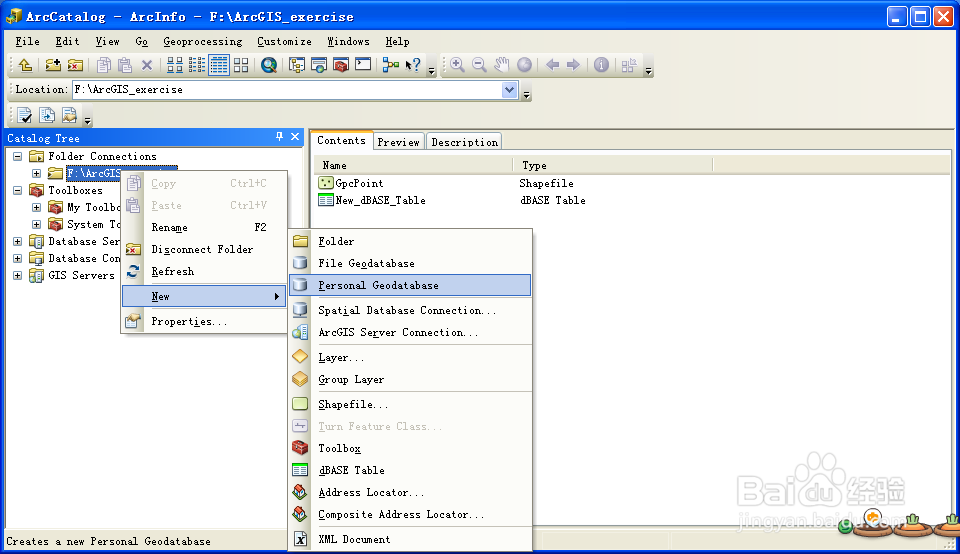This screenshot has width=960, height=554.
Task: Open the Search window icon
Action: 269,65
